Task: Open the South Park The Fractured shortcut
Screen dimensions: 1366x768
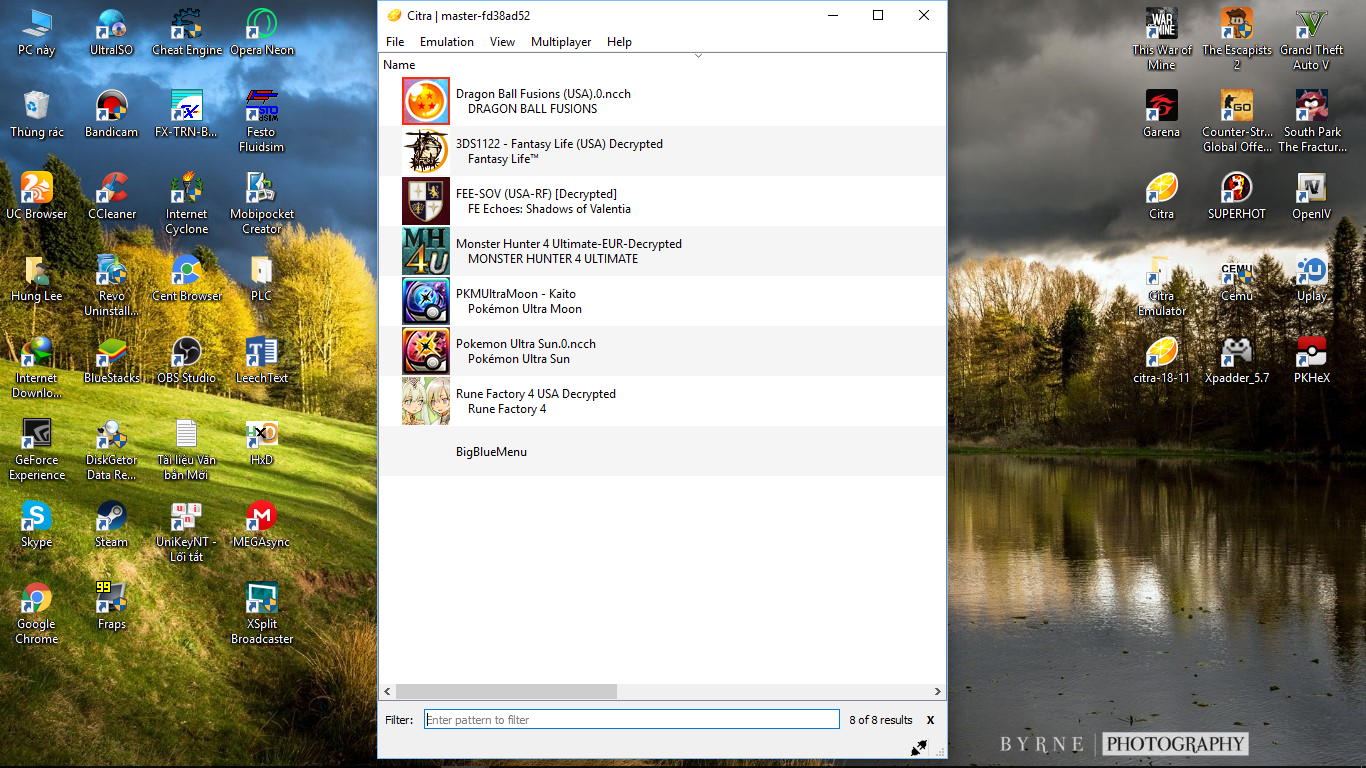Action: point(1312,121)
